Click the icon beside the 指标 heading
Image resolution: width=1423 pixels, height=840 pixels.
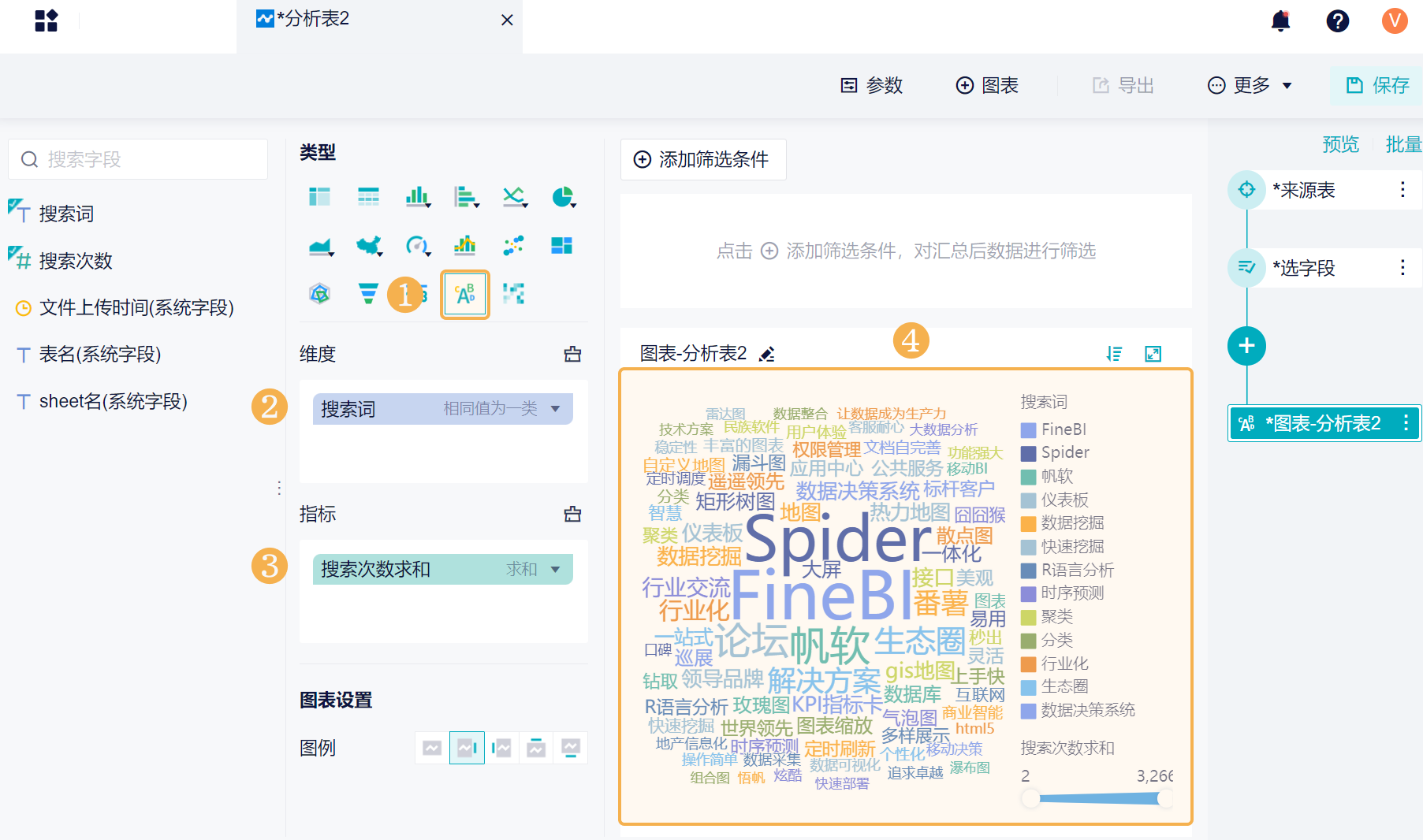pos(573,515)
